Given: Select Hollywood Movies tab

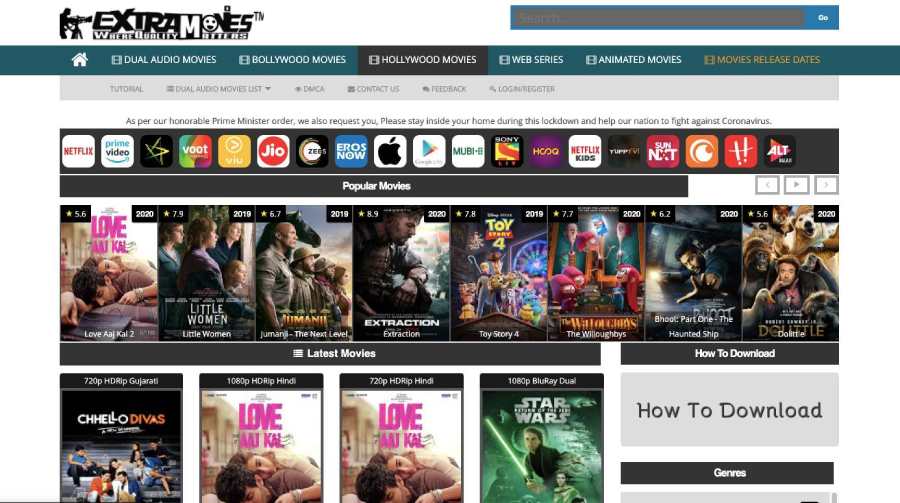Looking at the screenshot, I should [423, 60].
